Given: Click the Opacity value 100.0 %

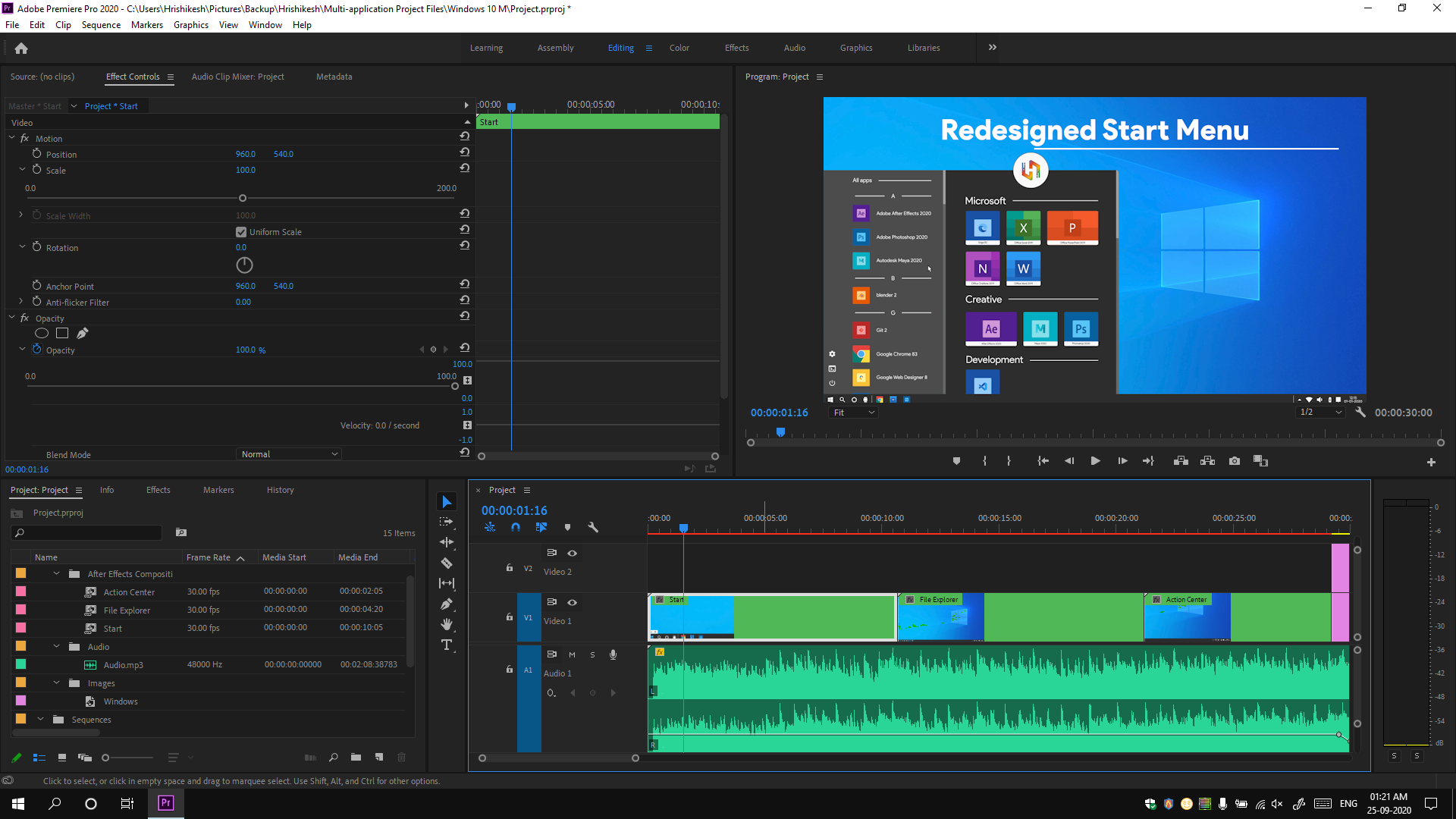Looking at the screenshot, I should pos(250,350).
